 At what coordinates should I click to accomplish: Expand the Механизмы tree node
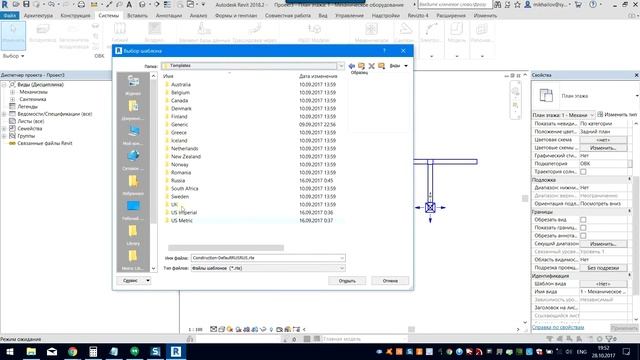(x=12, y=92)
